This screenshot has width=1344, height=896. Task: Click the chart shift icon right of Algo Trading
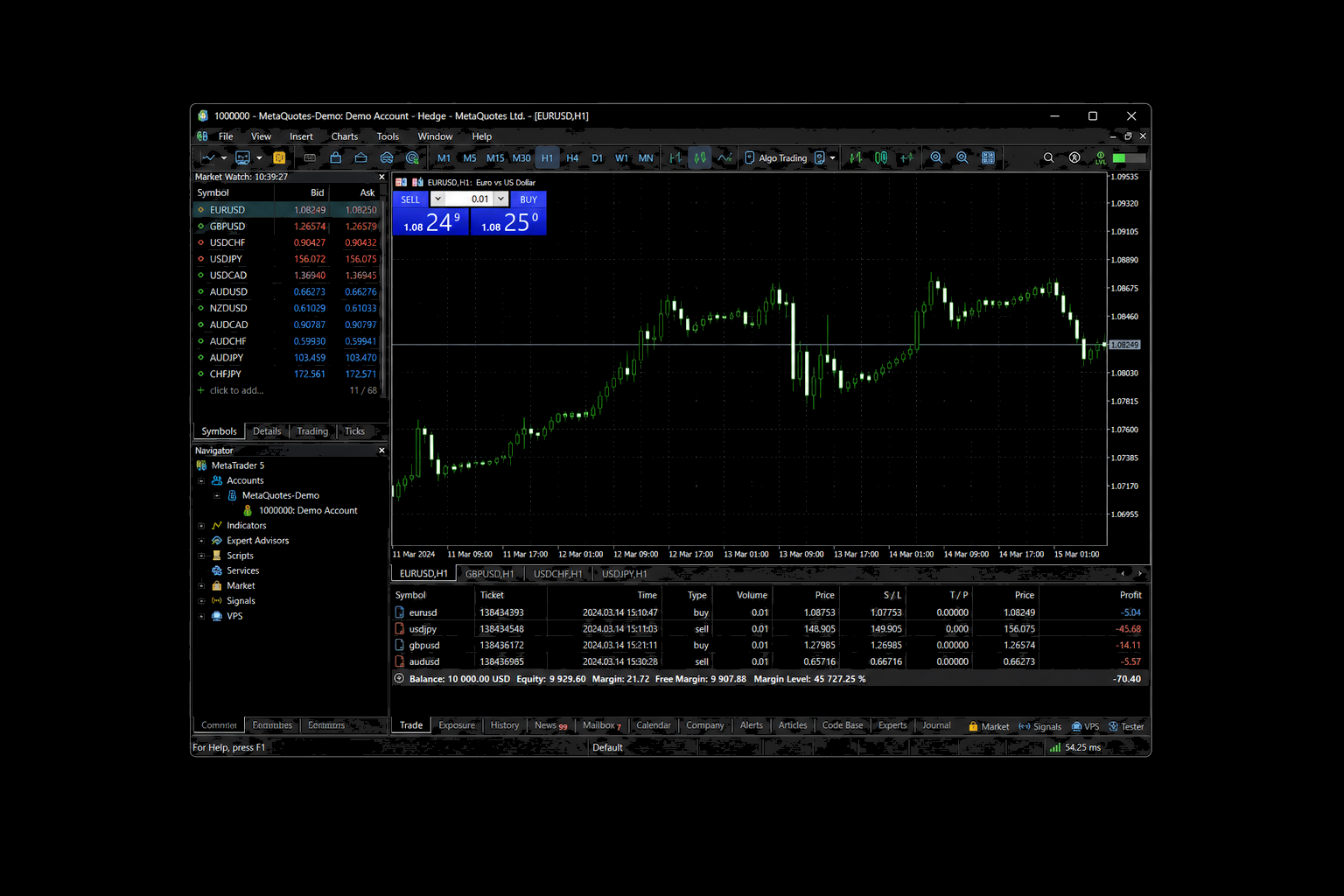[856, 157]
